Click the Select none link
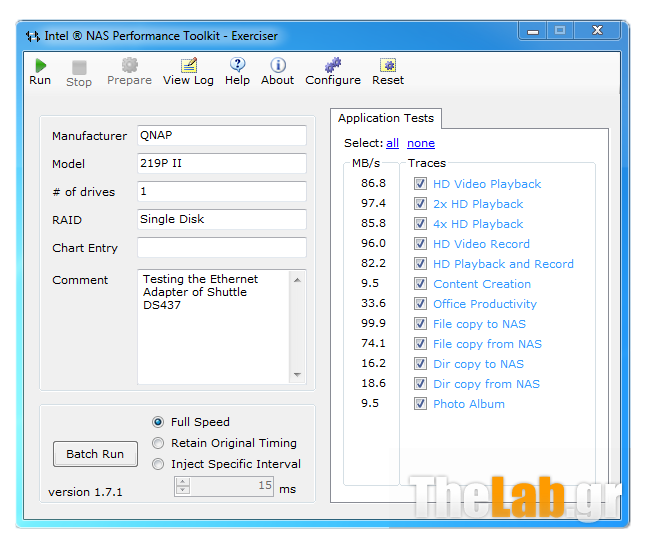 [x=421, y=144]
